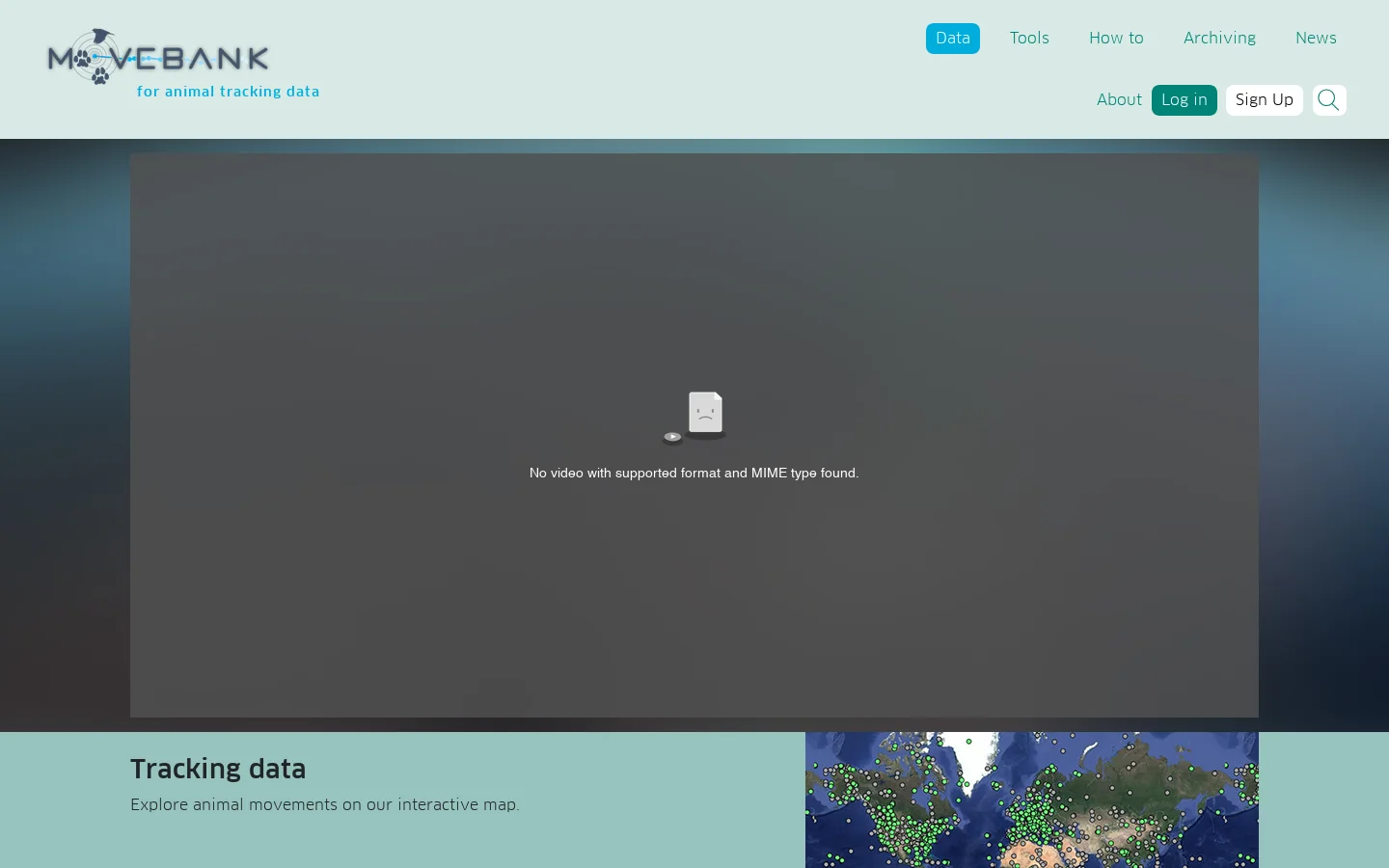Click 'Explore animal movements on our interactive map'
This screenshot has height=868, width=1389.
(x=325, y=804)
